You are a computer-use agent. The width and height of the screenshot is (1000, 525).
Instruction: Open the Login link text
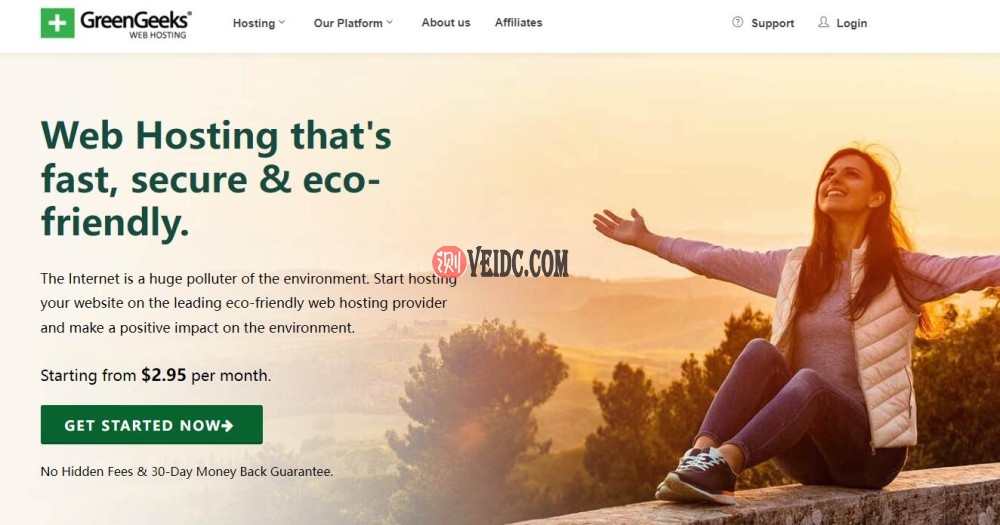(x=851, y=23)
